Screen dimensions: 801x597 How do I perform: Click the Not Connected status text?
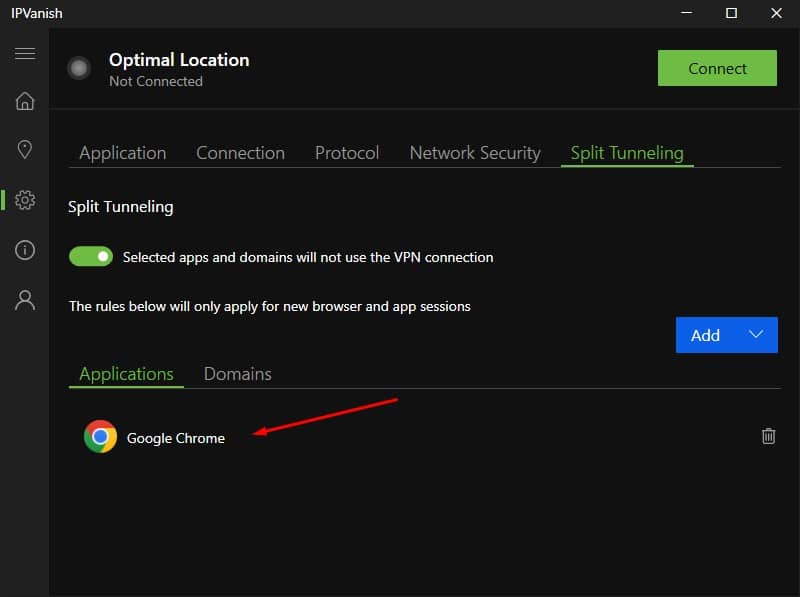point(156,81)
